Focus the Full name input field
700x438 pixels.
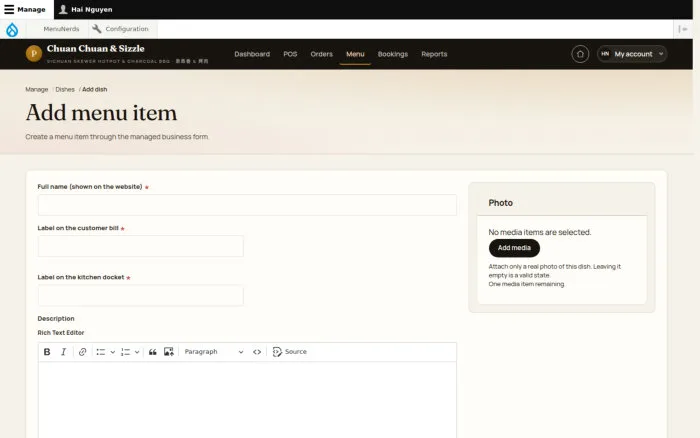pyautogui.click(x=247, y=205)
